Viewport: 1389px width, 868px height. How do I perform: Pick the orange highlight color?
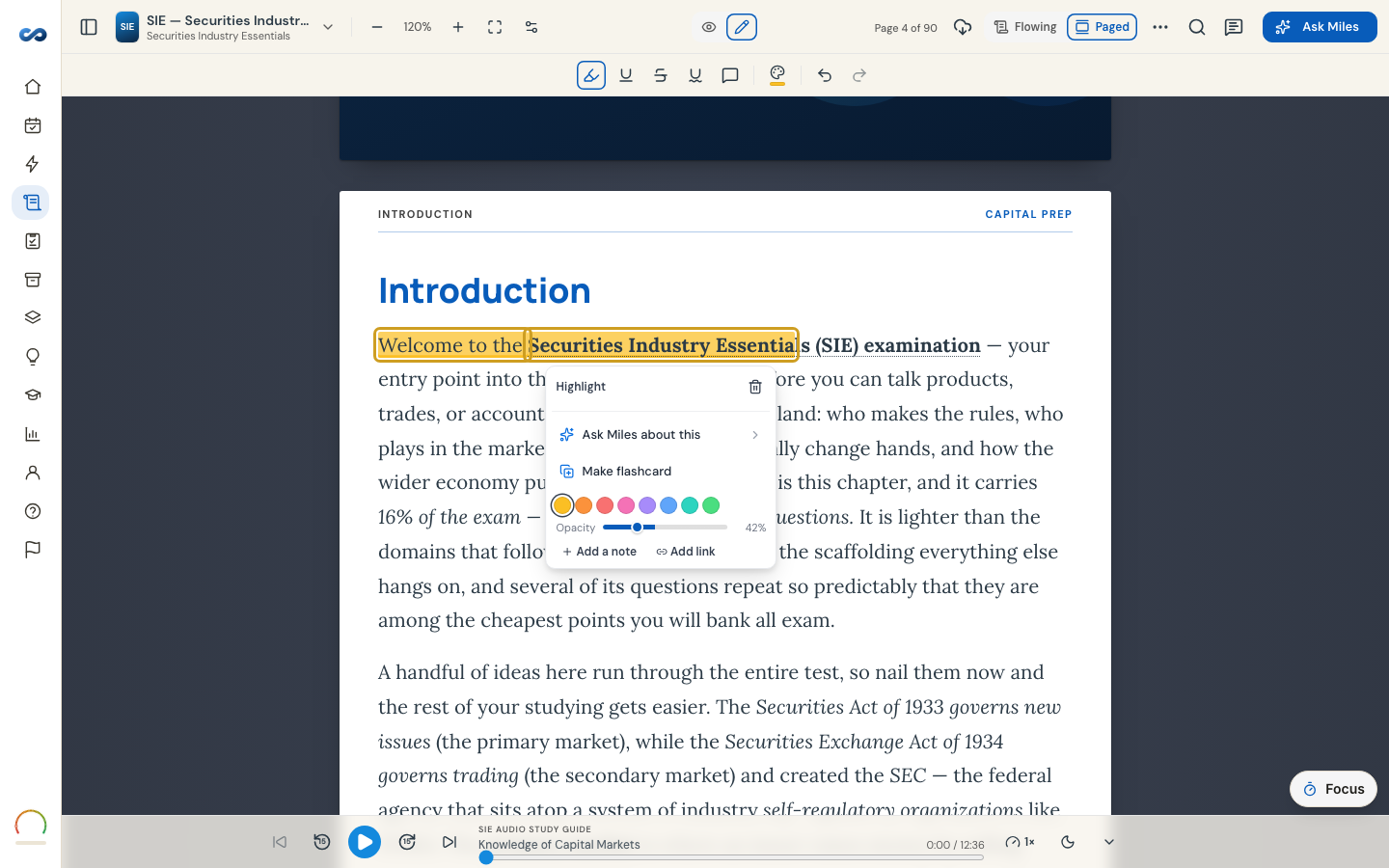pyautogui.click(x=584, y=505)
